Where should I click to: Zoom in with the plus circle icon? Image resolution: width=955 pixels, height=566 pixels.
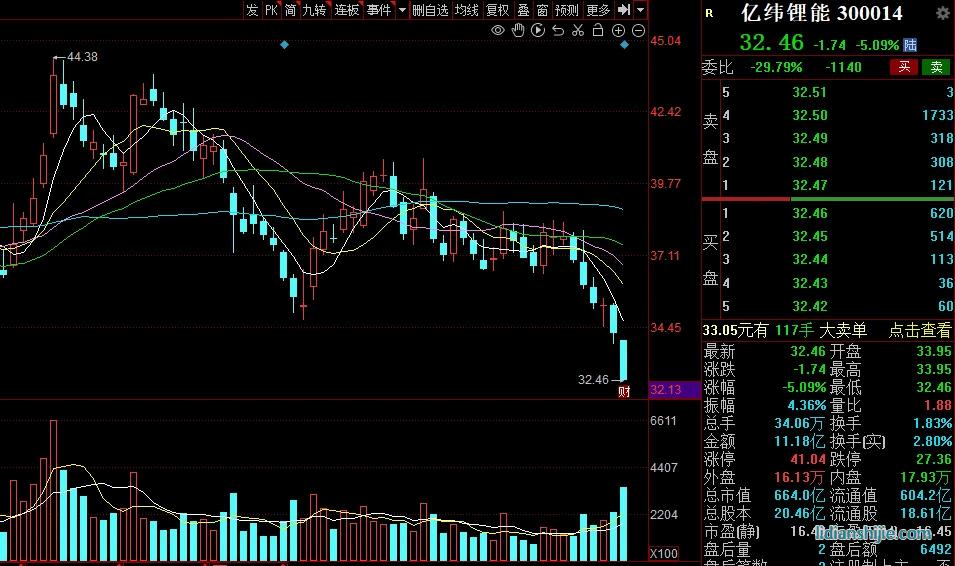pyautogui.click(x=618, y=31)
